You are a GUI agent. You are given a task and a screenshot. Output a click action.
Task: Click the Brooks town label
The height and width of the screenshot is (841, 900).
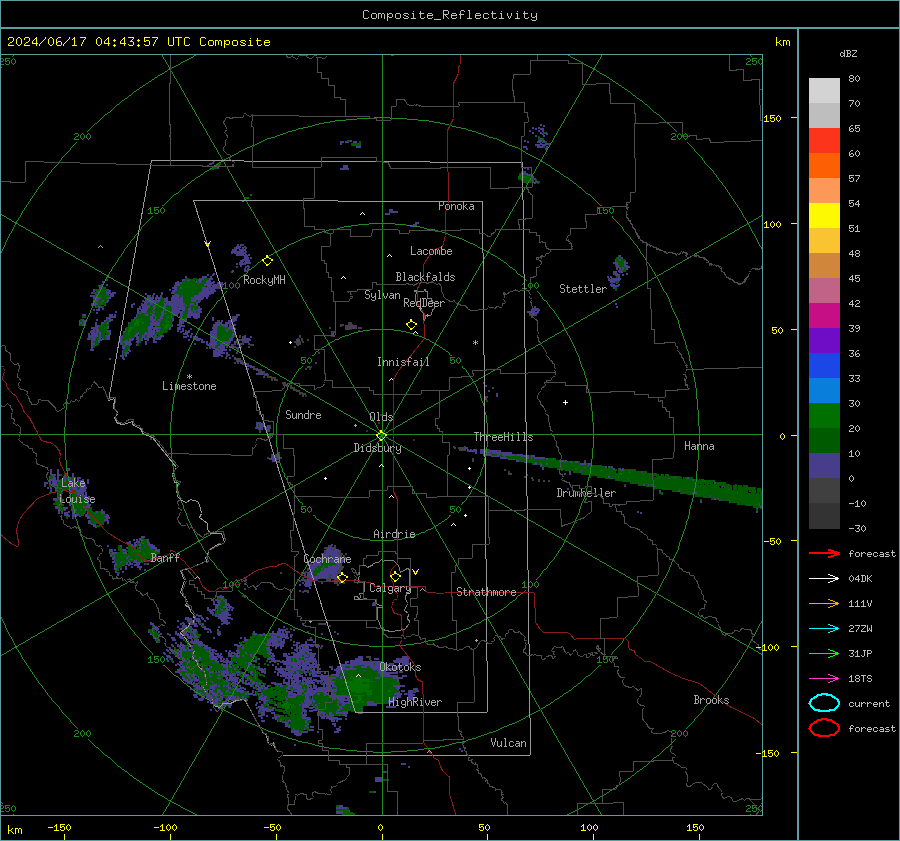[711, 700]
